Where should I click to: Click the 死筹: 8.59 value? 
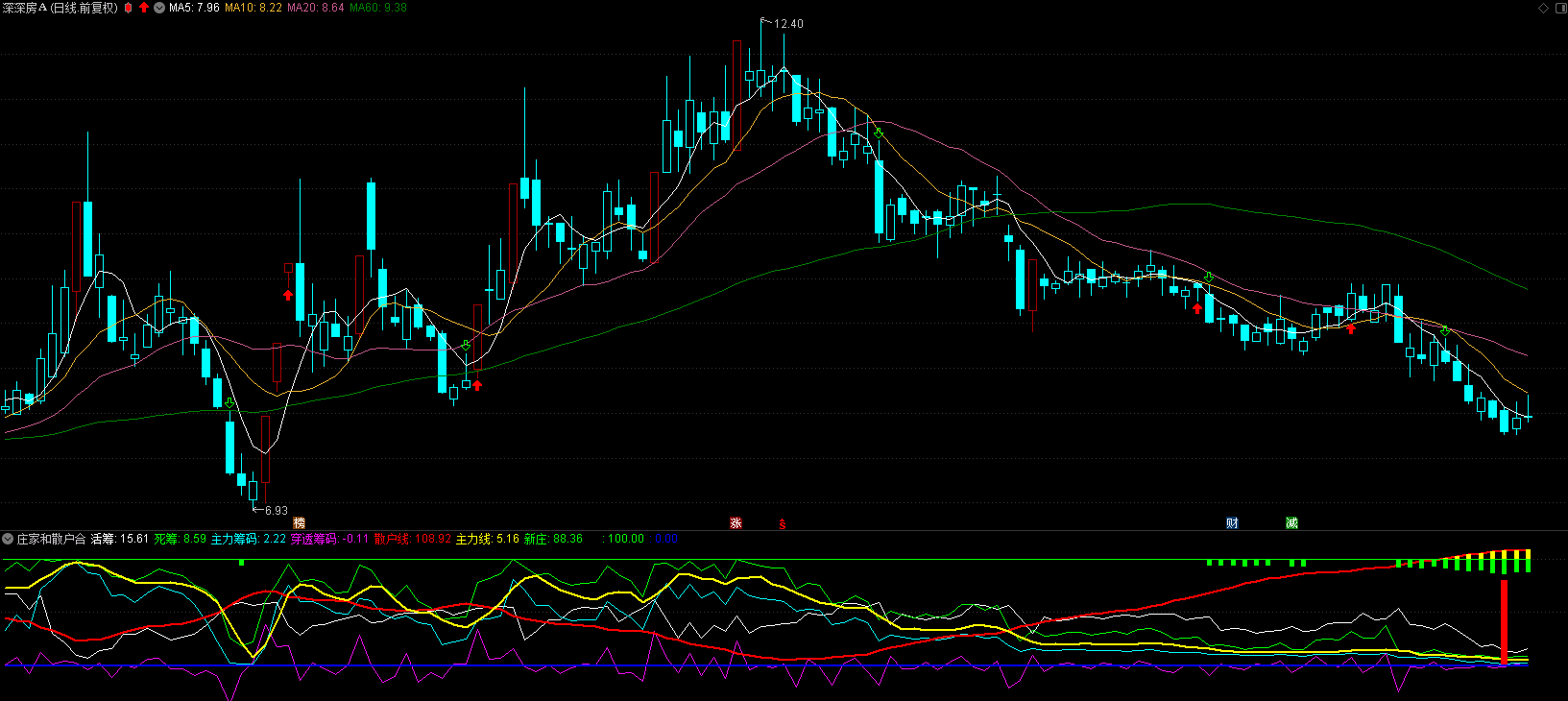tap(181, 539)
